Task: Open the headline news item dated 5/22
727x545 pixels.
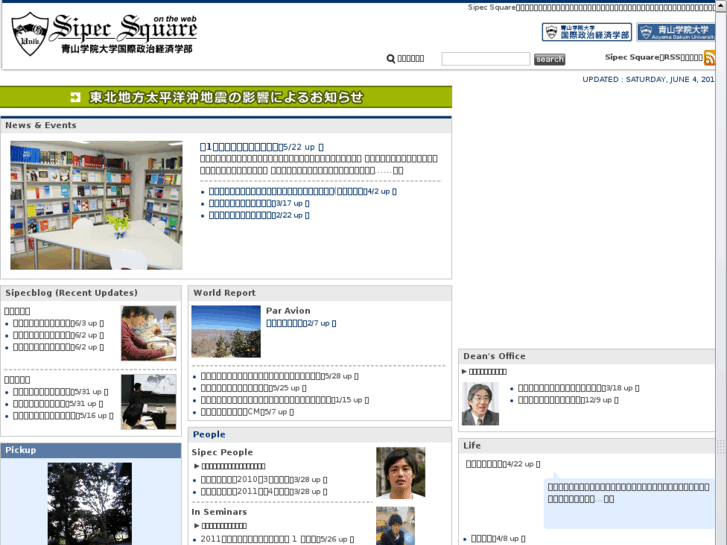Action: point(261,147)
